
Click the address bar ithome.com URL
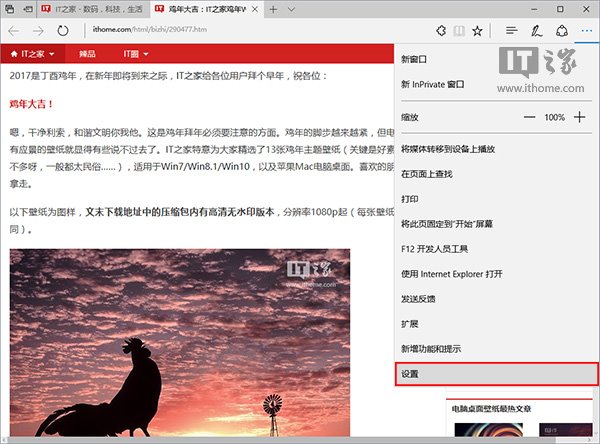[150, 29]
